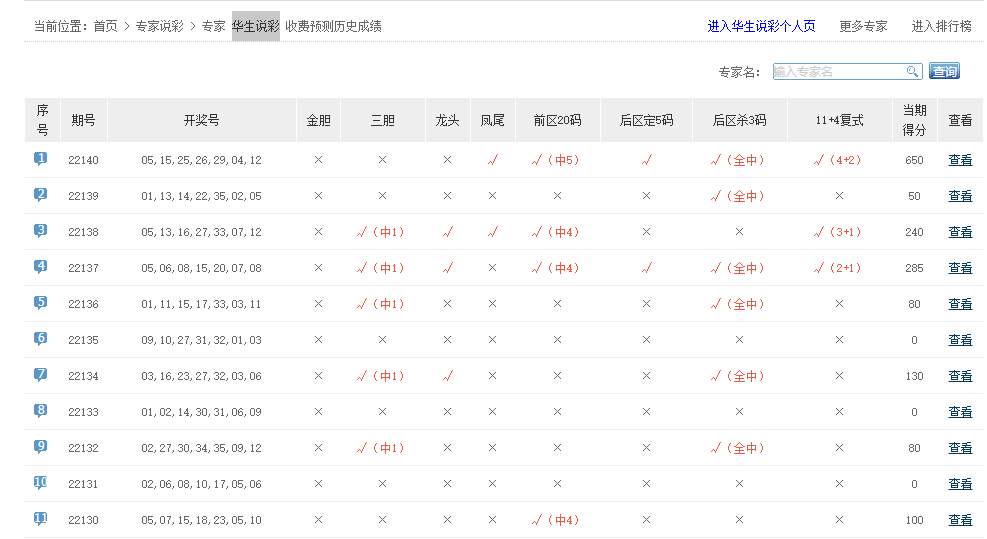Click the magnifier icon in expert search box
Image resolution: width=987 pixels, height=539 pixels.
tap(912, 71)
